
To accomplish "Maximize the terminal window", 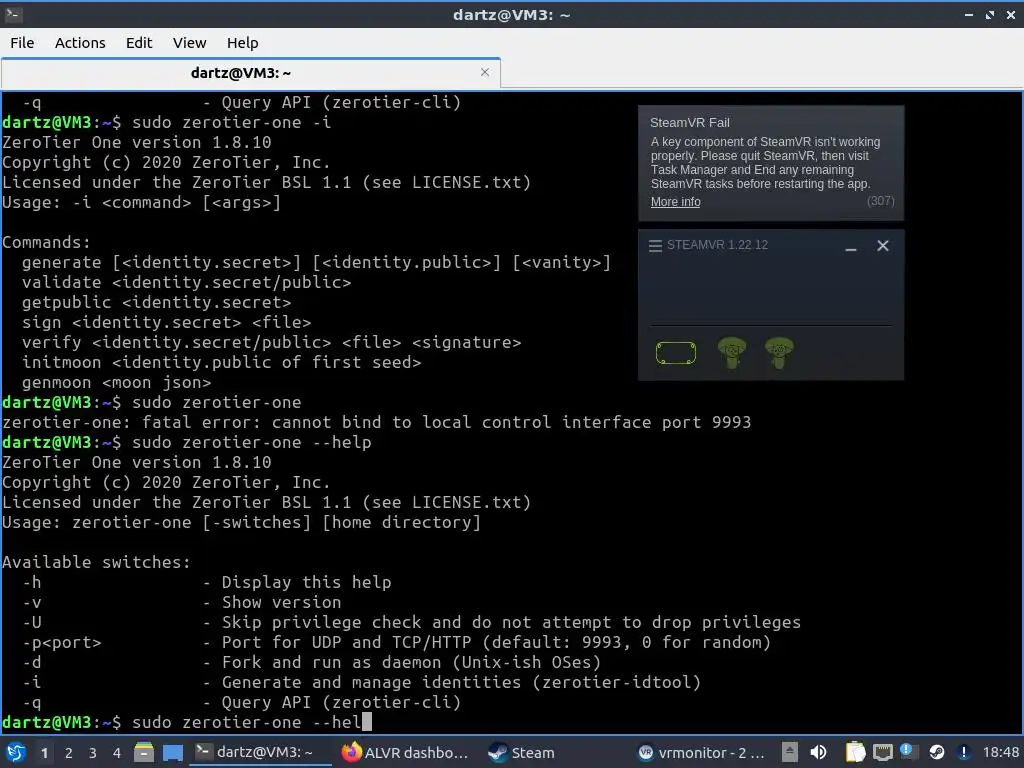I will 989,14.
